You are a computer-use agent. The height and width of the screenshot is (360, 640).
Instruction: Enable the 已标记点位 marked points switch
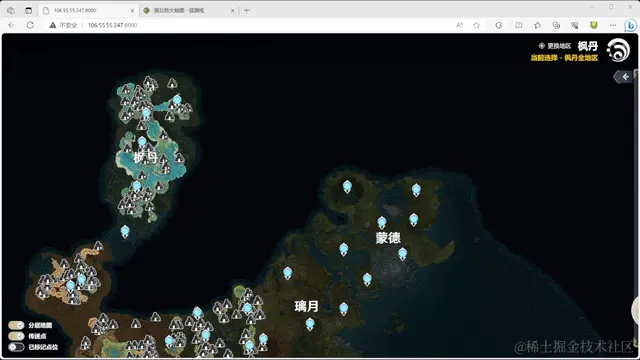[16, 347]
